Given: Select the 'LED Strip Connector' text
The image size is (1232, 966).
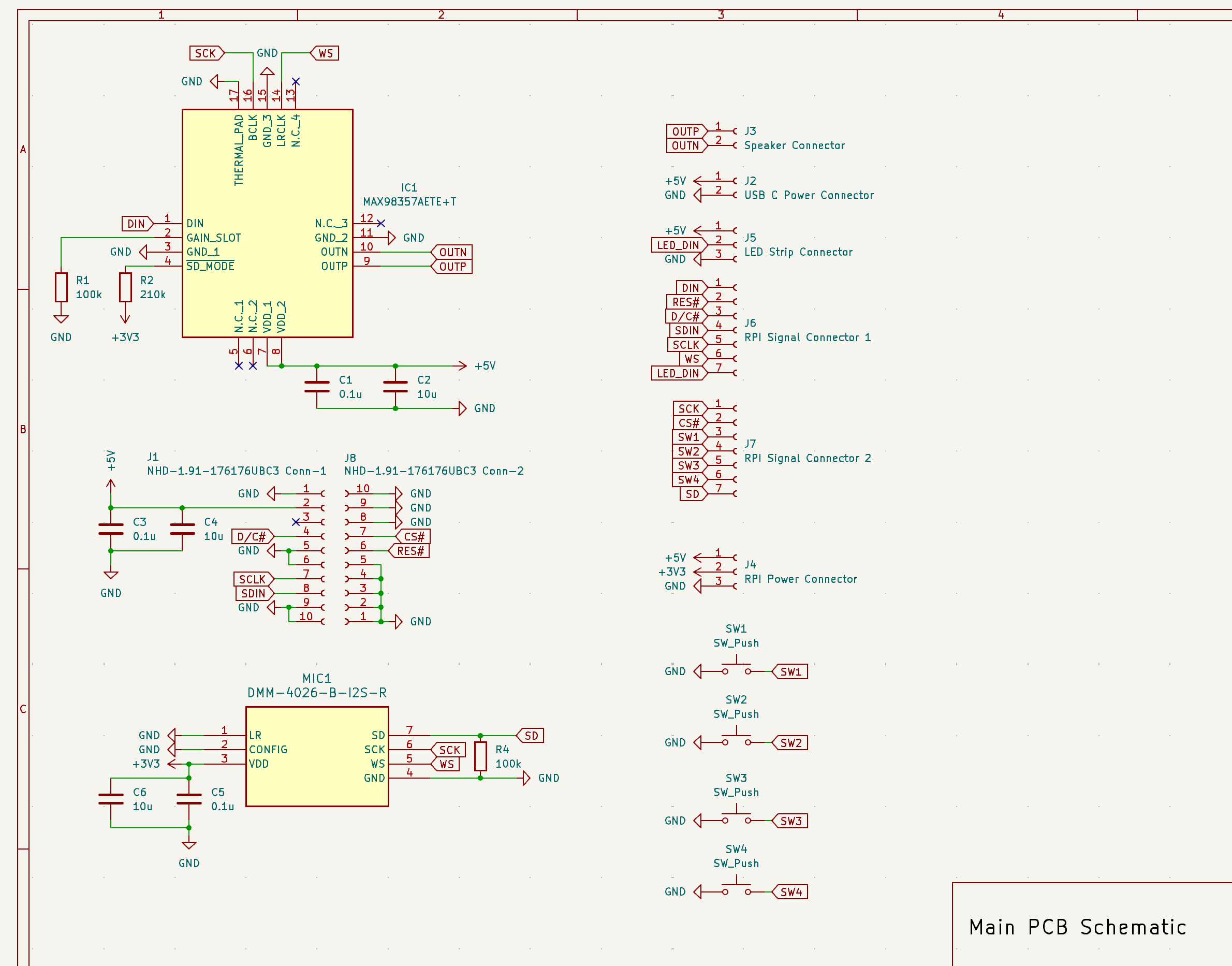Looking at the screenshot, I should 798,252.
